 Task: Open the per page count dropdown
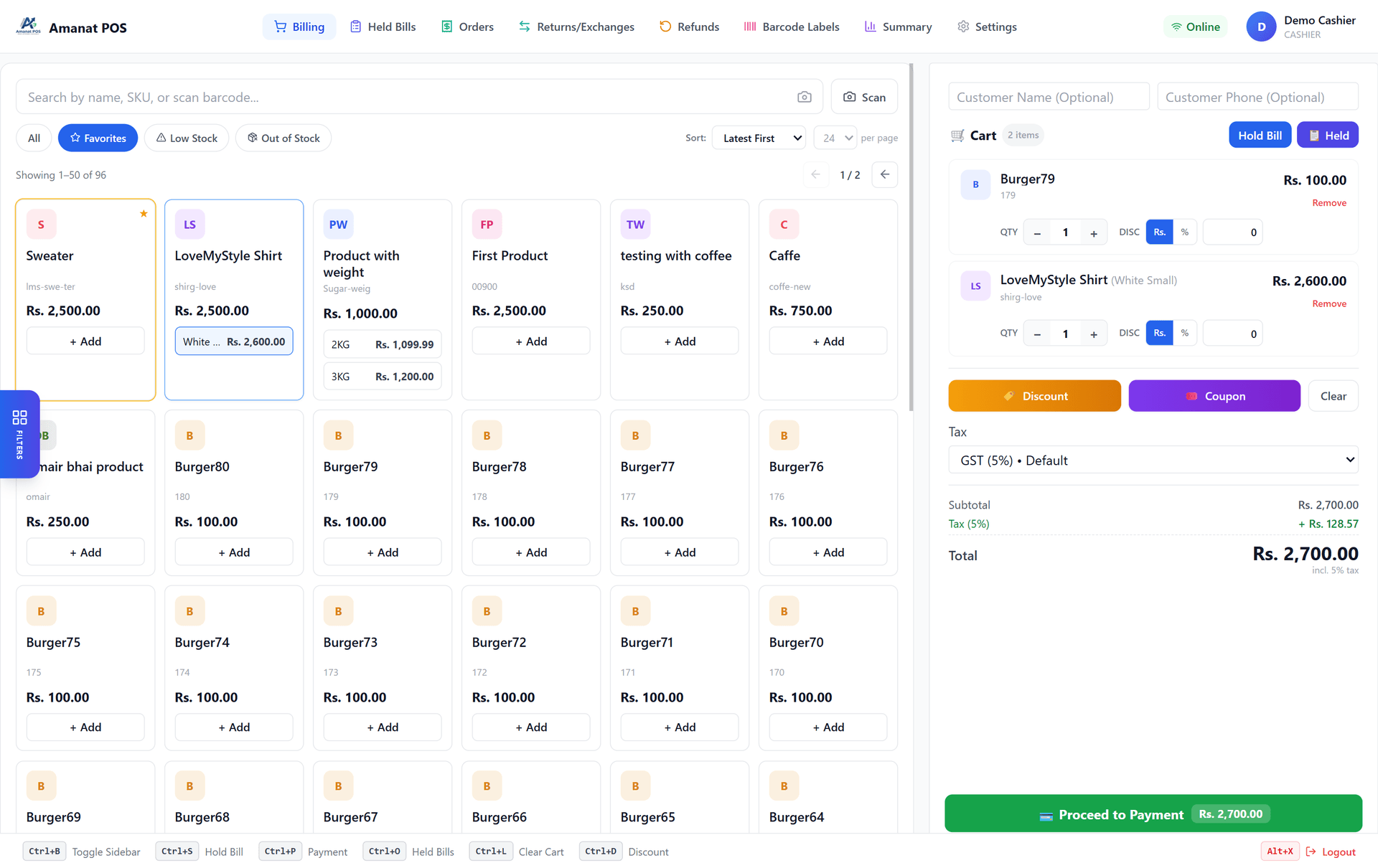coord(835,138)
